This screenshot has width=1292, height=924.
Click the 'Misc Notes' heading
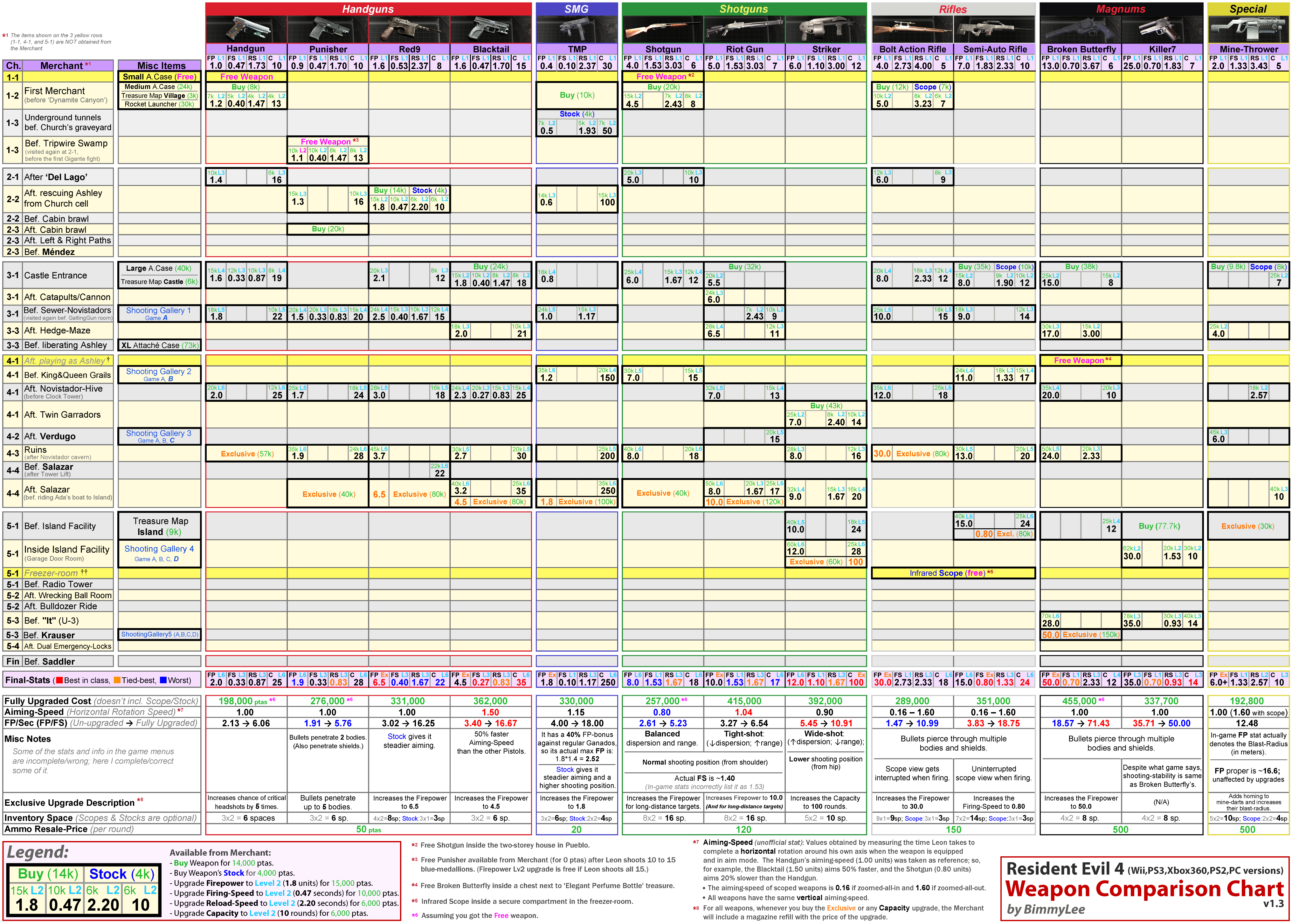(x=28, y=739)
